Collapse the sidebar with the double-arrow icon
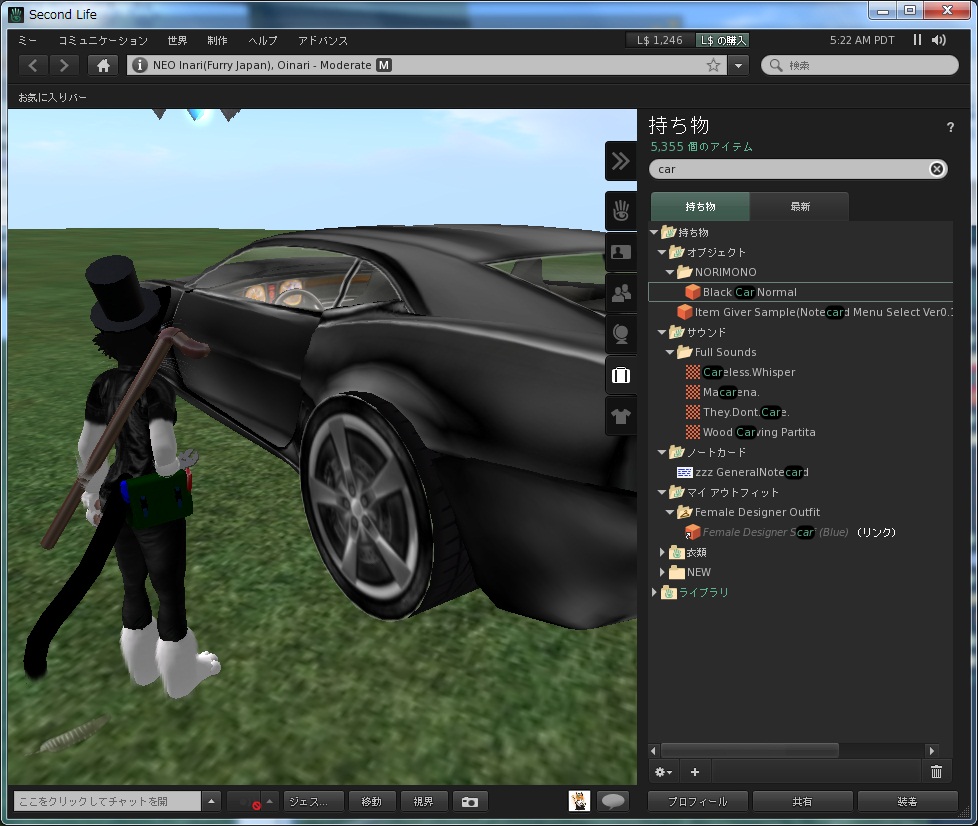Viewport: 978px width, 826px height. click(x=621, y=160)
